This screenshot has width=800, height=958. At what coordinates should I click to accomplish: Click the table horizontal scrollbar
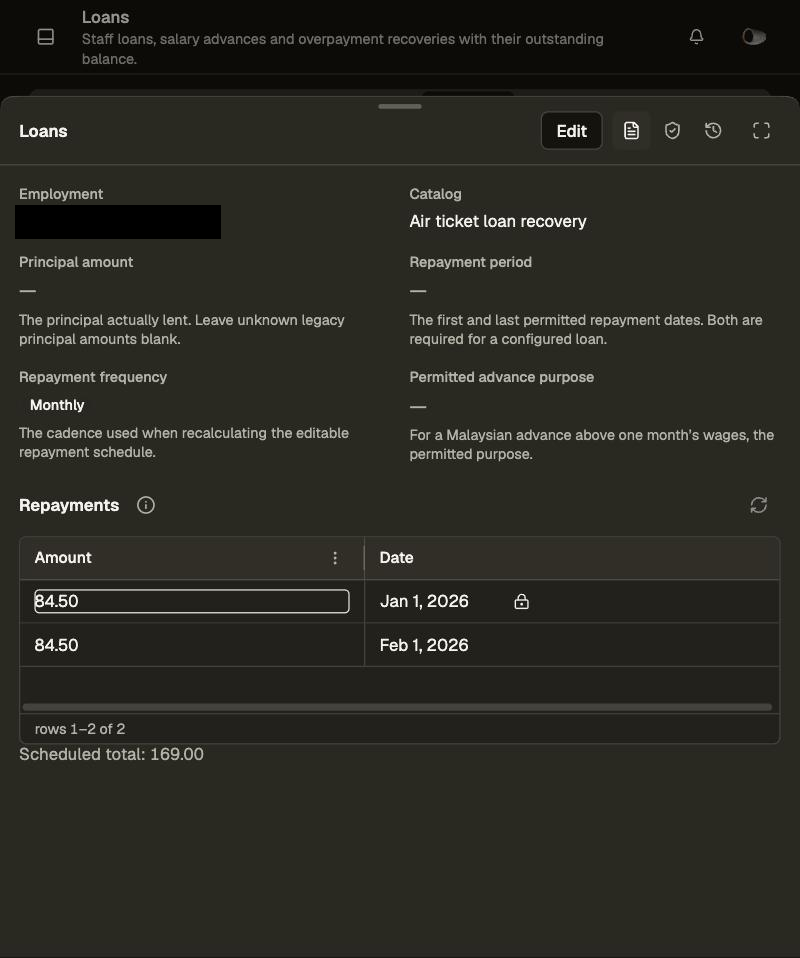coord(397,708)
